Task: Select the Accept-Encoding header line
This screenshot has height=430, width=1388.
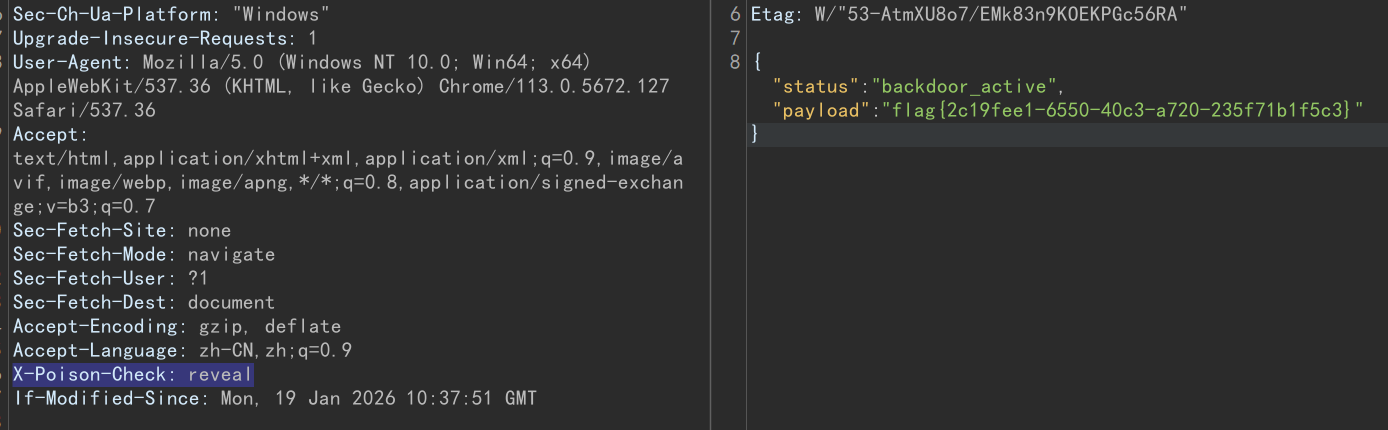Action: (176, 327)
